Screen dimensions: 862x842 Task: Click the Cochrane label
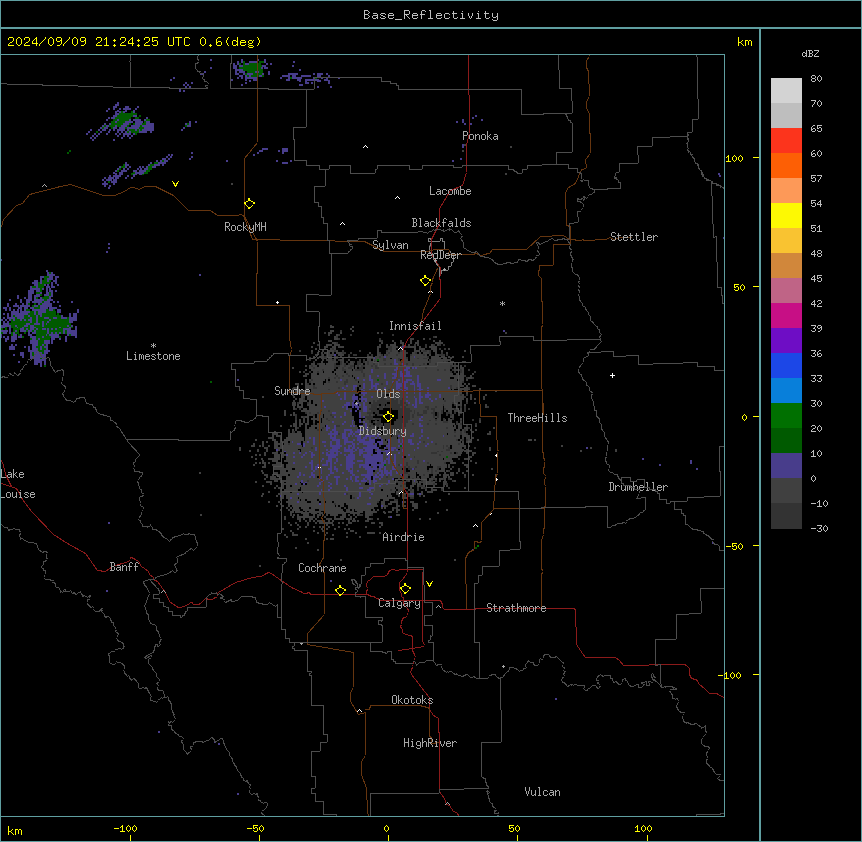click(322, 568)
